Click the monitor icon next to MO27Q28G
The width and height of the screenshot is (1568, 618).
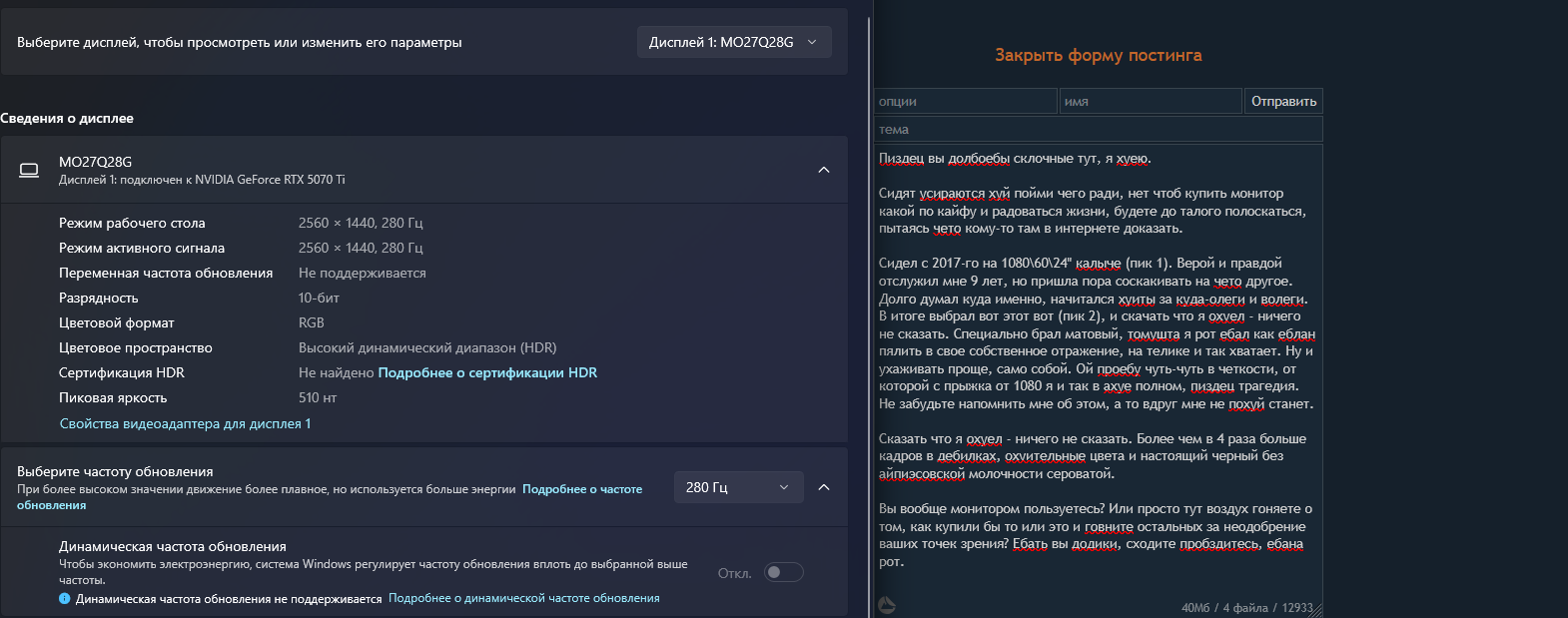click(x=29, y=170)
